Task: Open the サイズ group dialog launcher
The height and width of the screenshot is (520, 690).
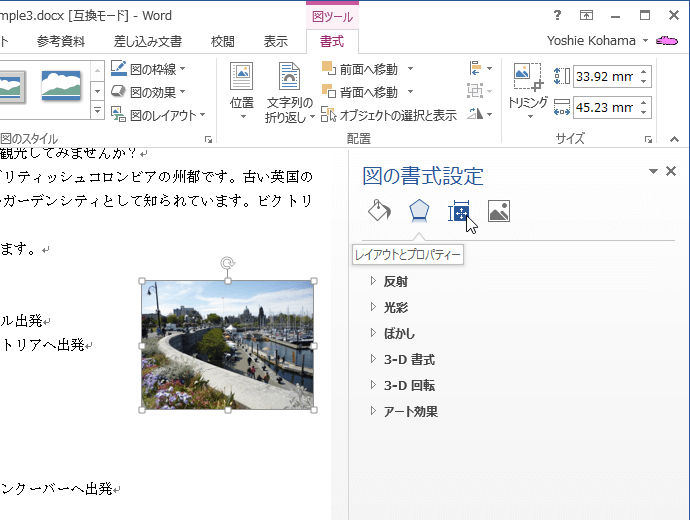Action: [x=648, y=139]
